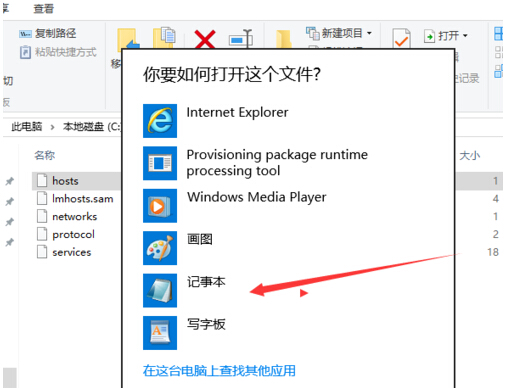Click 在这台电脑上查找其他应用 link
This screenshot has width=520, height=388.
[x=219, y=370]
